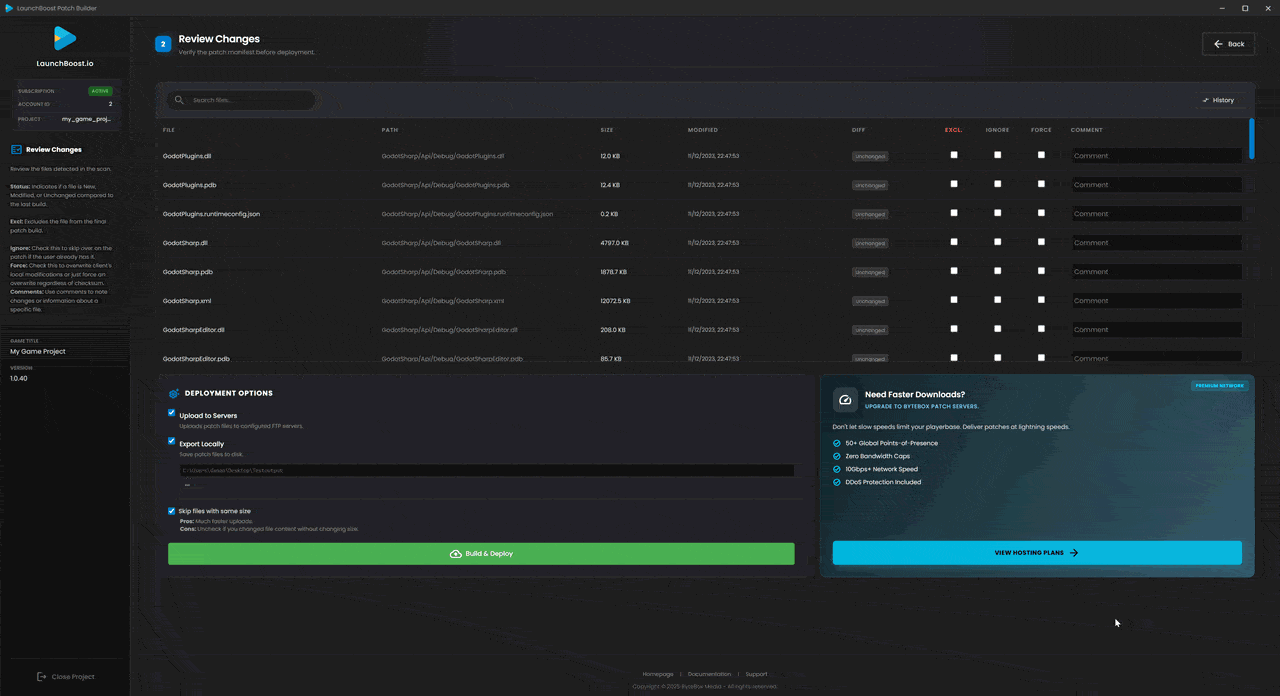Viewport: 1280px width, 696px height.
Task: Check Ignore box for GodotPlugins.pdb
Action: tap(997, 184)
